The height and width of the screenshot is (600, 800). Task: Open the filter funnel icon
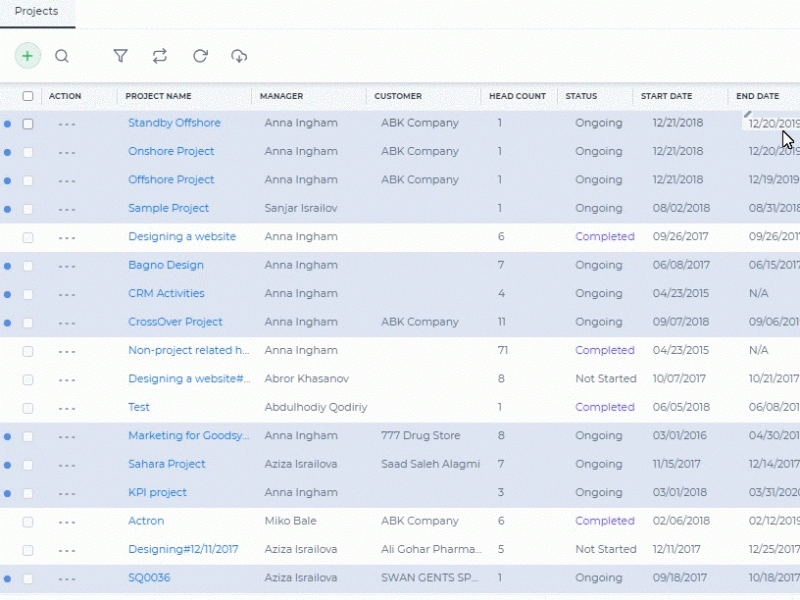(120, 56)
